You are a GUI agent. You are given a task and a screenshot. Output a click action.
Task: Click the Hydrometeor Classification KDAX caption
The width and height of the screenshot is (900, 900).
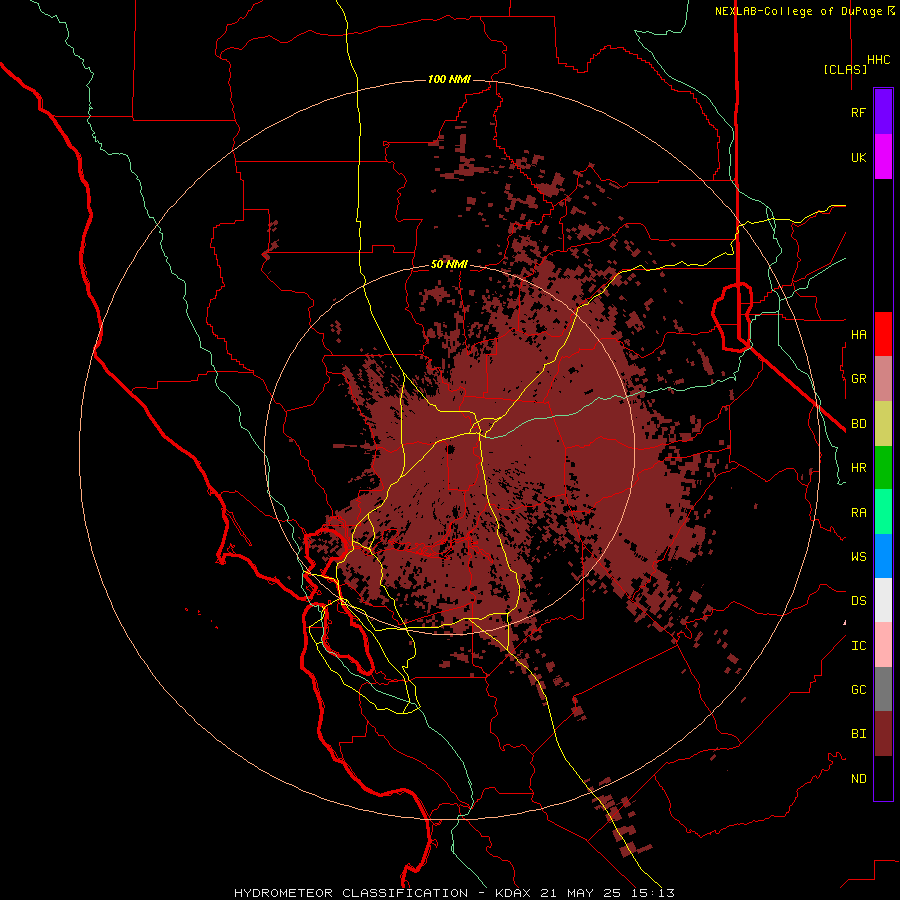click(x=455, y=893)
